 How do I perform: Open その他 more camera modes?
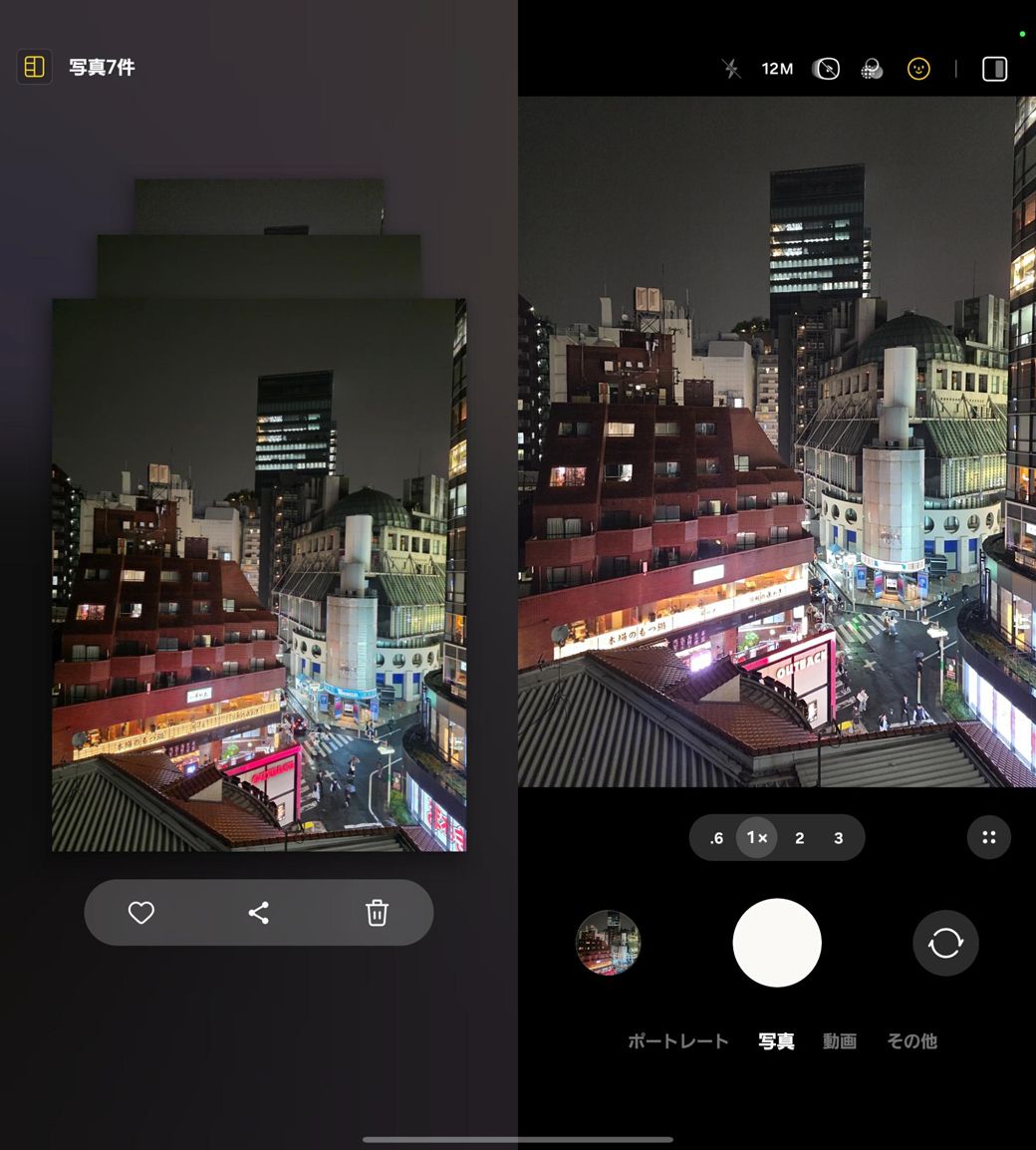pos(911,1041)
